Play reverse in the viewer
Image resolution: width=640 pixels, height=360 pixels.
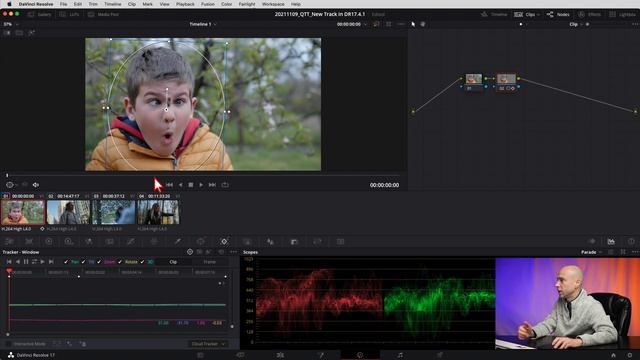(x=180, y=185)
